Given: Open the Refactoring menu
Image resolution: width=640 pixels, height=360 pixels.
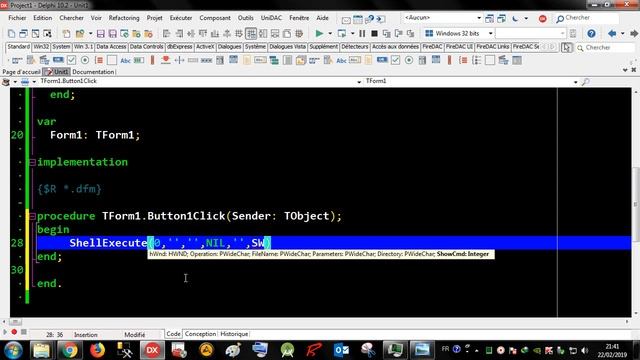Looking at the screenshot, I should tap(124, 18).
